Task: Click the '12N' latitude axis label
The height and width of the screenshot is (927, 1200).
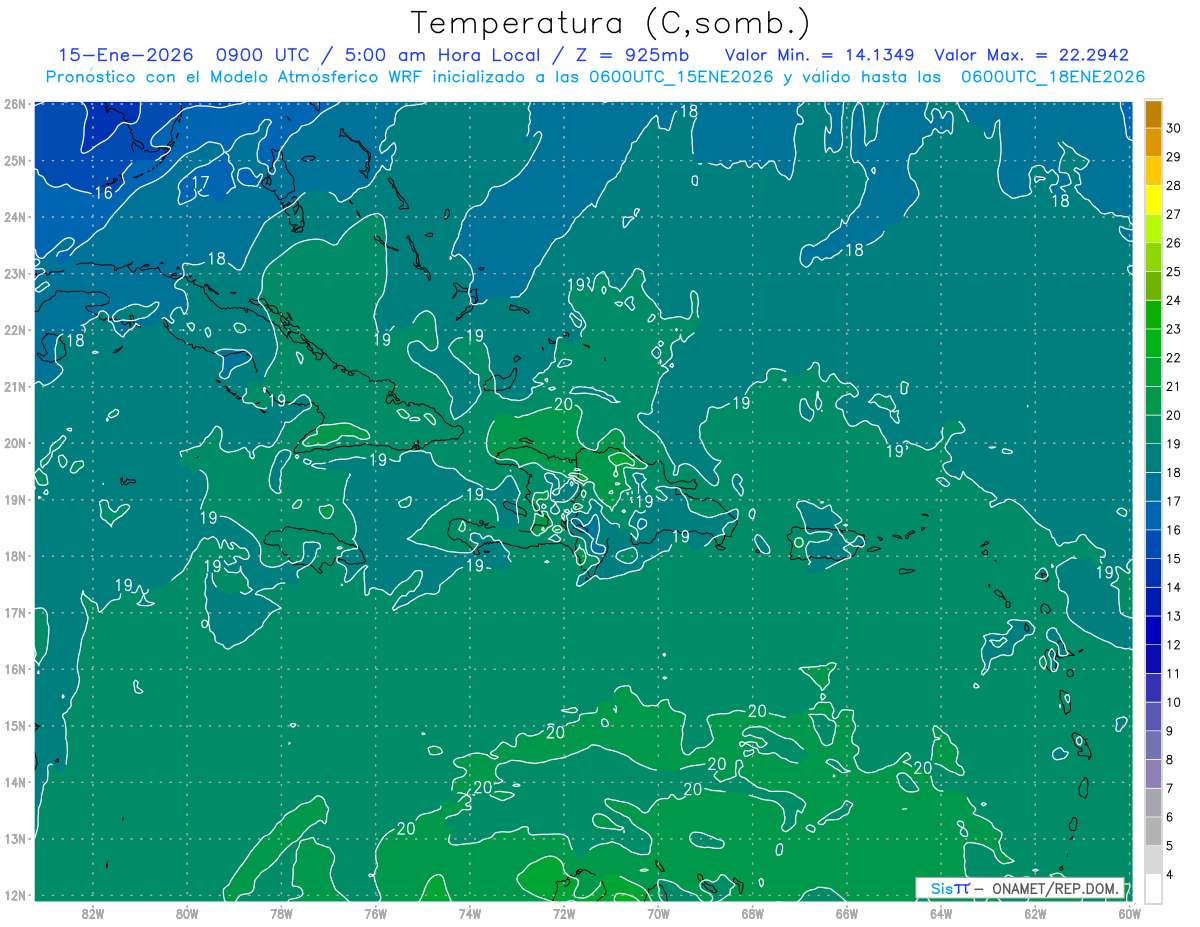Action: coord(14,895)
